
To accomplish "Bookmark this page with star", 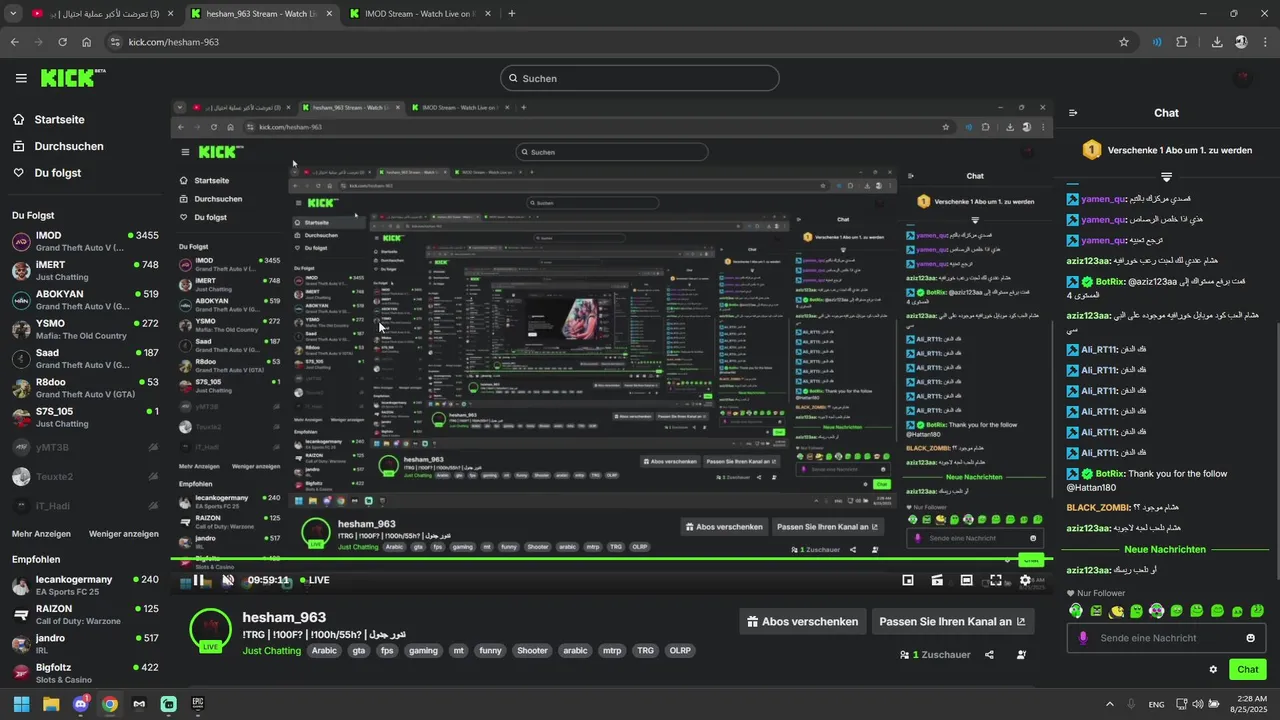I will [x=1124, y=42].
